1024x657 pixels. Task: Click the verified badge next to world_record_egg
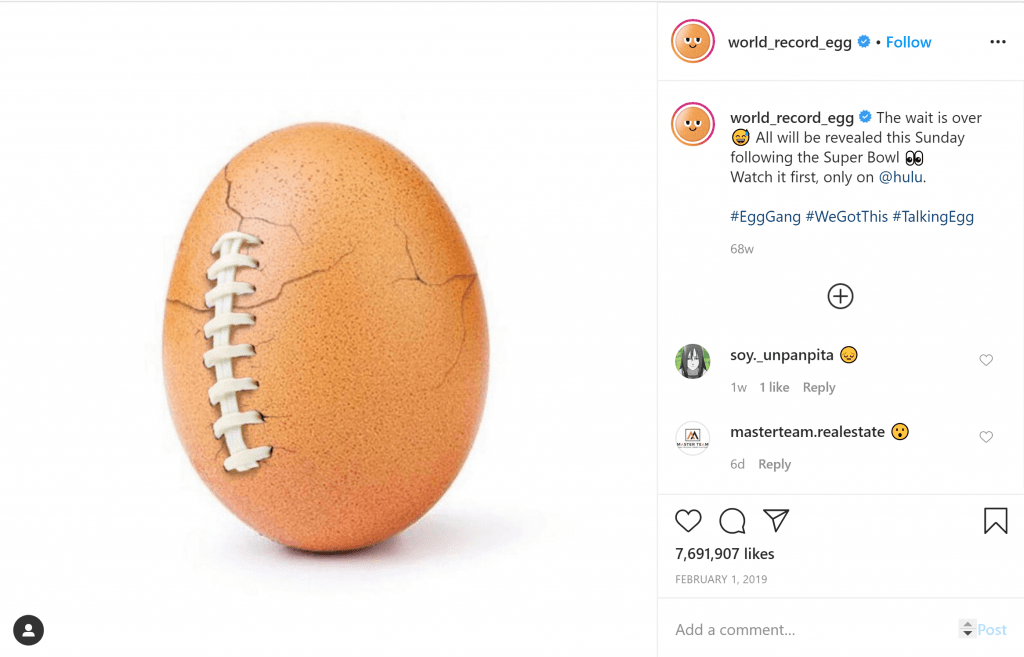(x=863, y=42)
